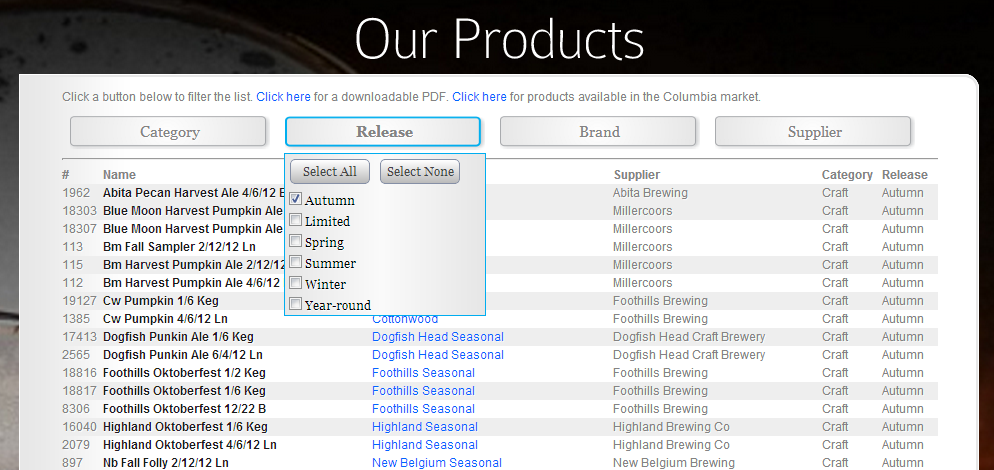Select the Winter release checkbox

click(x=295, y=283)
